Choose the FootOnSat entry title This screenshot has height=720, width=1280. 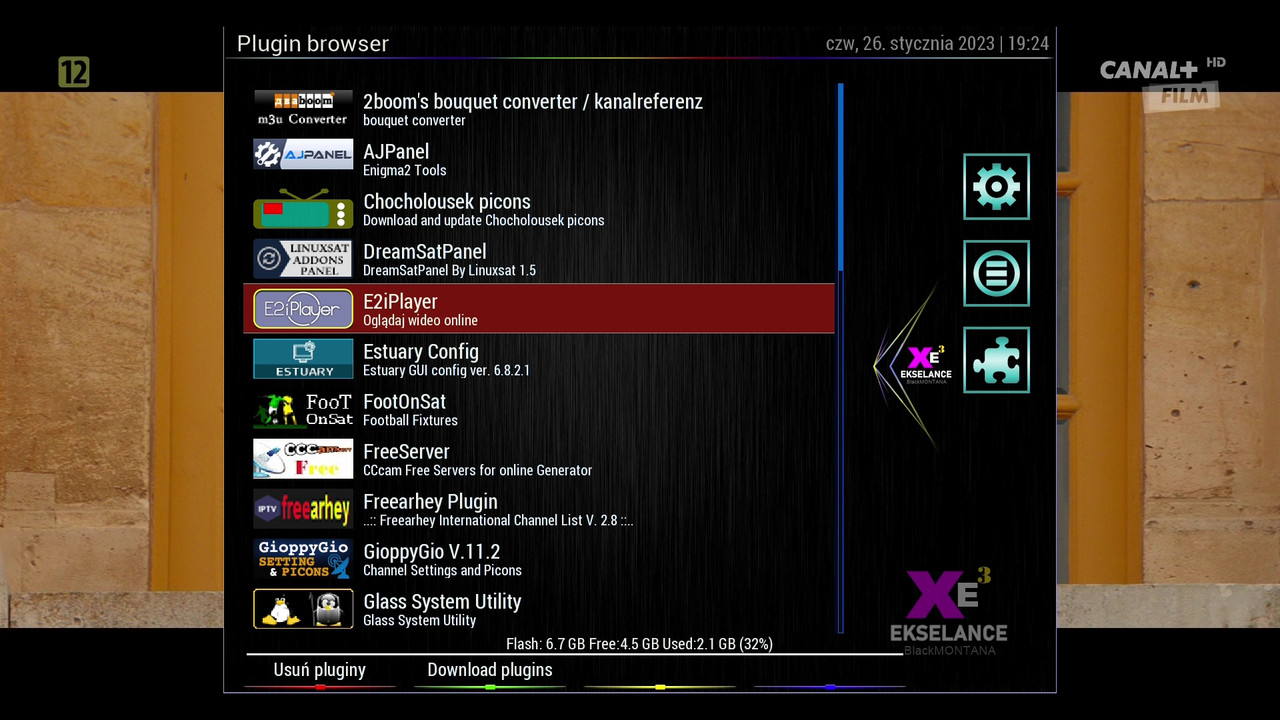pos(404,401)
